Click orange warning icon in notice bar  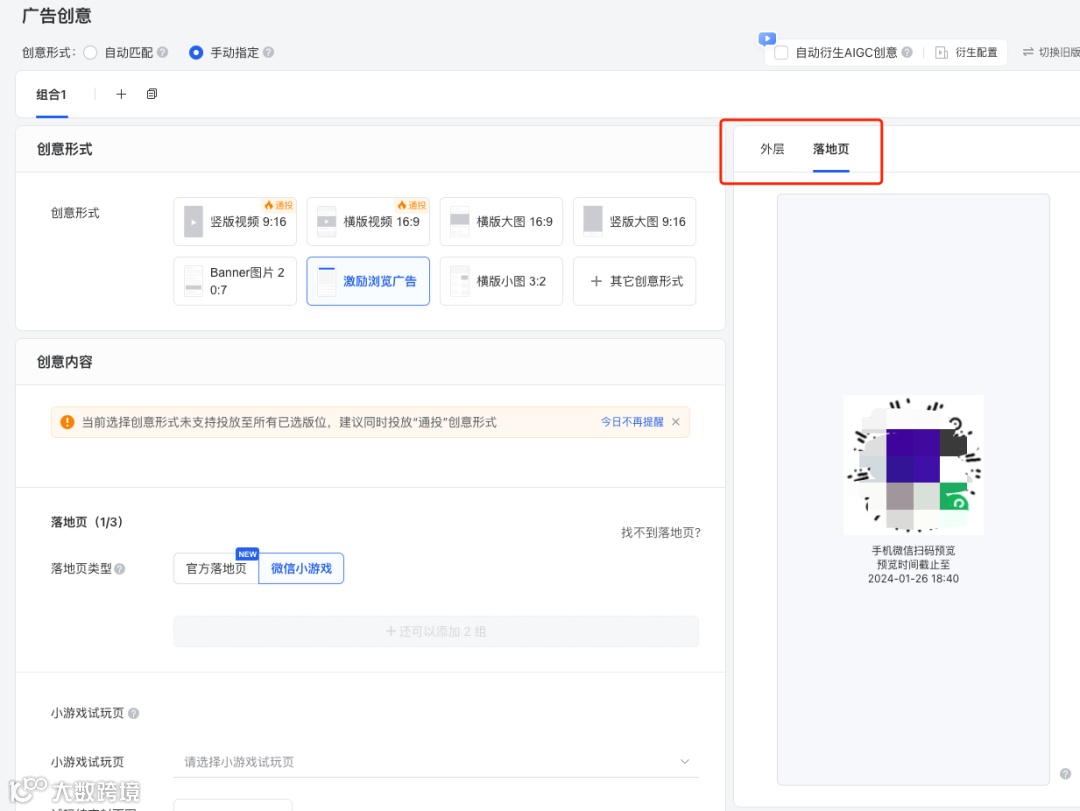click(68, 422)
